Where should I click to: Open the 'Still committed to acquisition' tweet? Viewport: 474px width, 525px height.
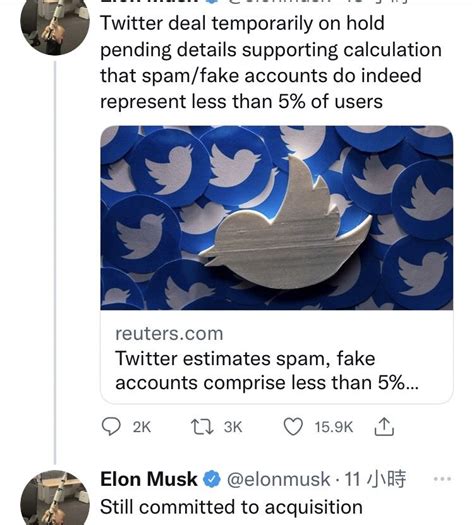[x=231, y=507]
